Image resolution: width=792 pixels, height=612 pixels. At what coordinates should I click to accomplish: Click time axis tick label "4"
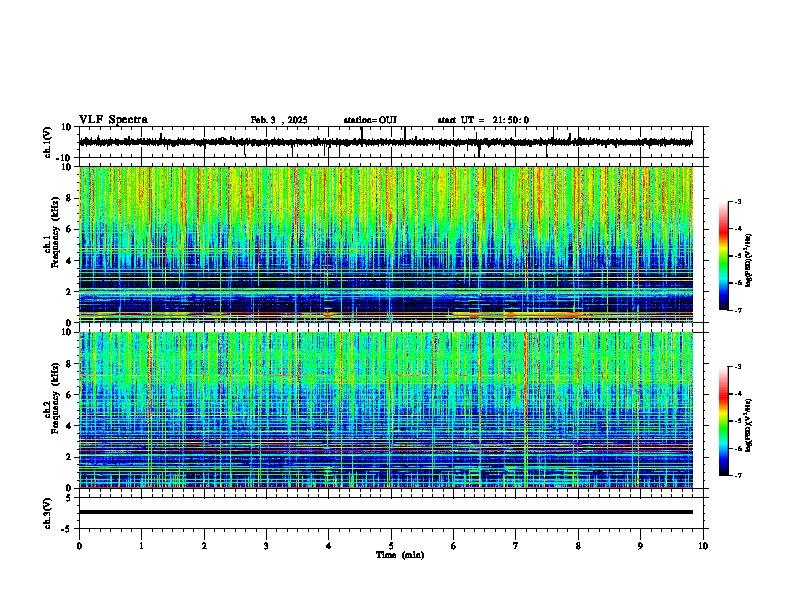point(329,546)
